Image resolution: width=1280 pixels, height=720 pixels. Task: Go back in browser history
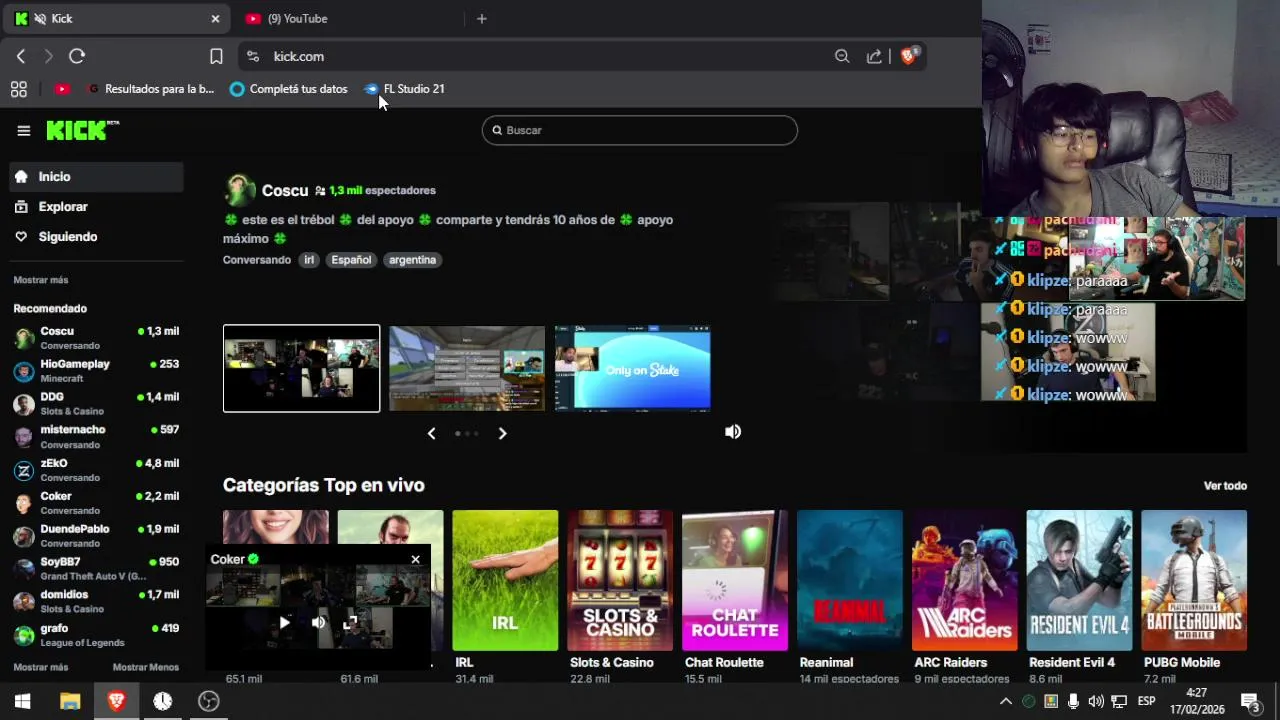[x=21, y=56]
